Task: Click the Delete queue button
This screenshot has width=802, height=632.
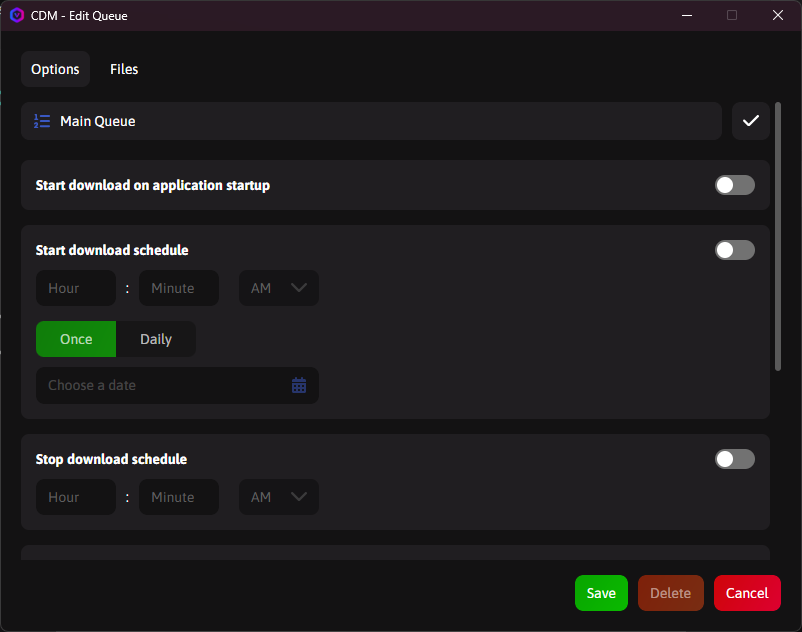Action: (671, 593)
